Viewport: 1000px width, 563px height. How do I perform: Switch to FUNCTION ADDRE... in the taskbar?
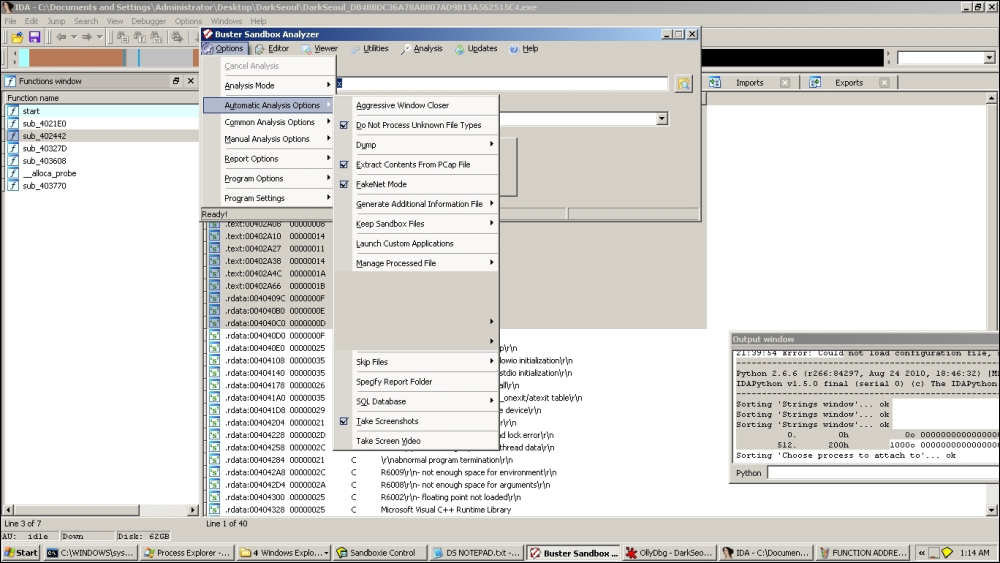863,553
